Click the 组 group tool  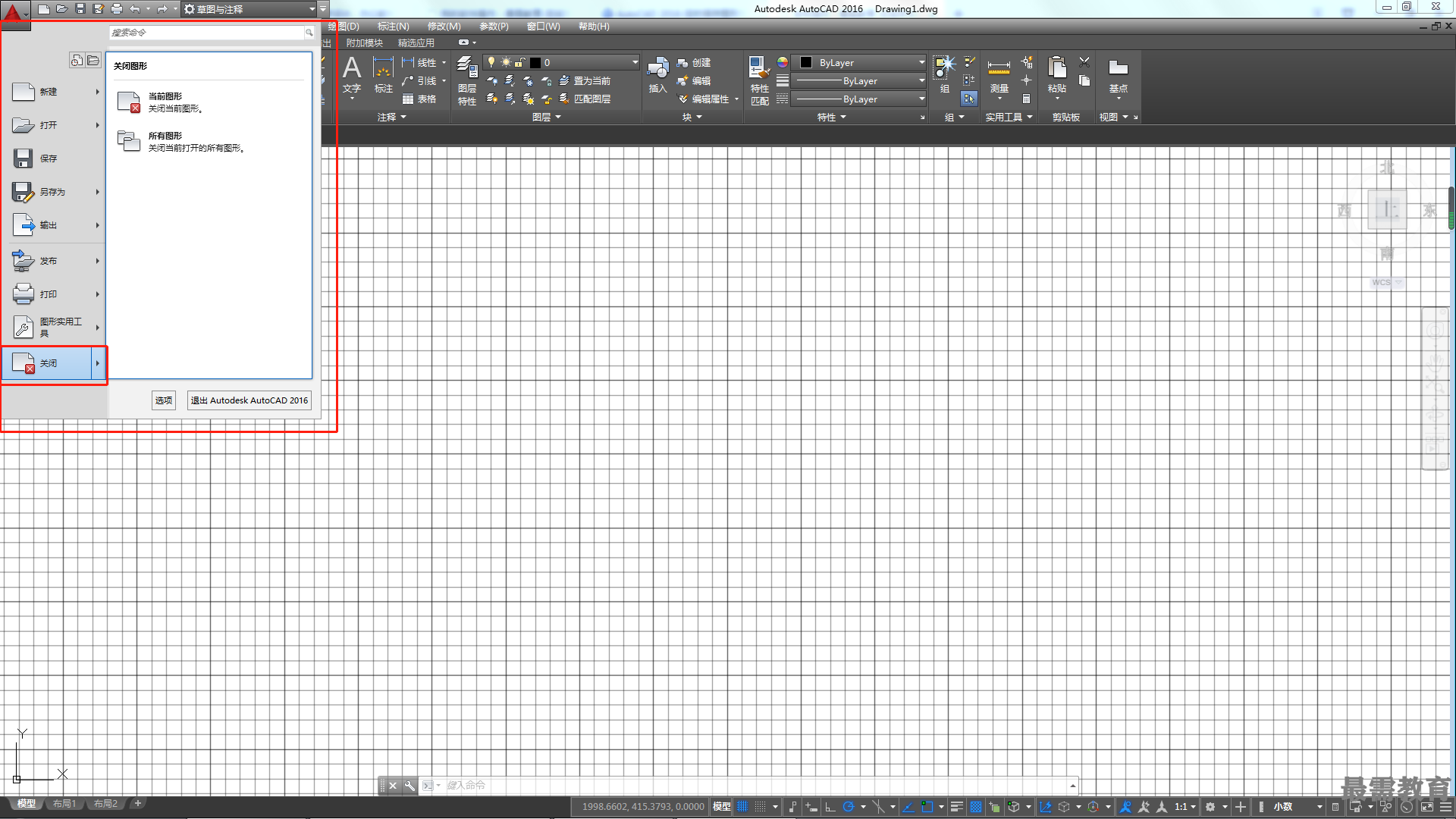click(944, 75)
